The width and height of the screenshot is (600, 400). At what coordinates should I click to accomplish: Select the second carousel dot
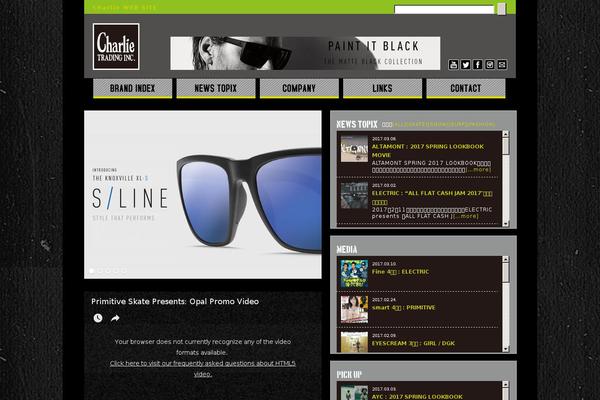click(100, 271)
